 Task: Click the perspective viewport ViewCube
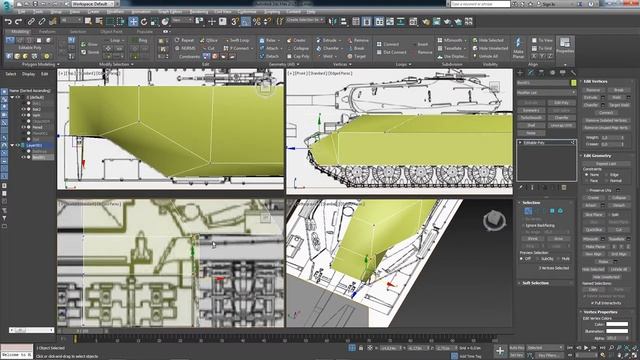tap(495, 220)
